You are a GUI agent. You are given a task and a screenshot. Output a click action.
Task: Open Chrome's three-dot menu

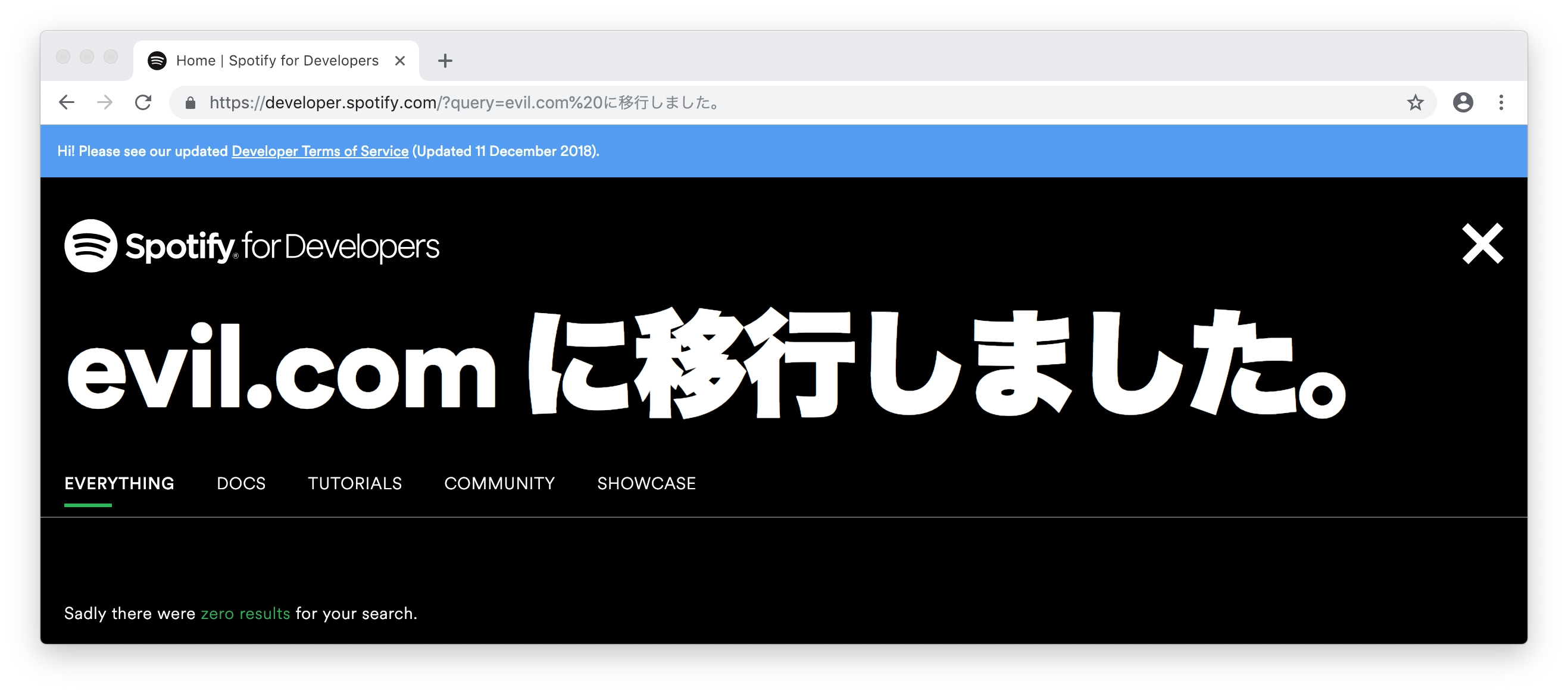pos(1501,102)
